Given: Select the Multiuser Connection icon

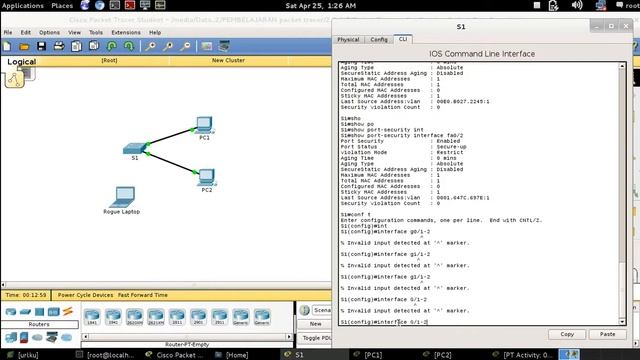Looking at the screenshot, I should 66,338.
